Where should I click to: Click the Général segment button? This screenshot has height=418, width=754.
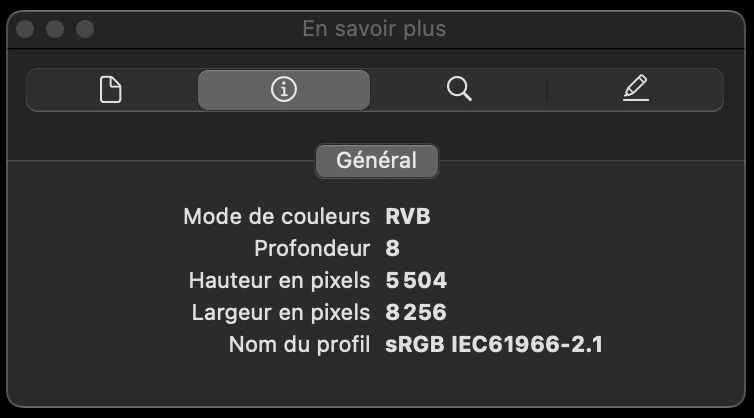tap(377, 161)
